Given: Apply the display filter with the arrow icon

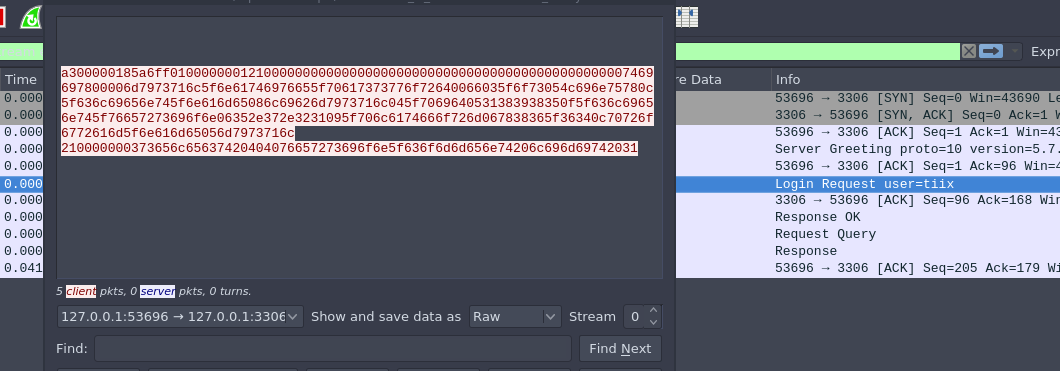Looking at the screenshot, I should point(991,51).
